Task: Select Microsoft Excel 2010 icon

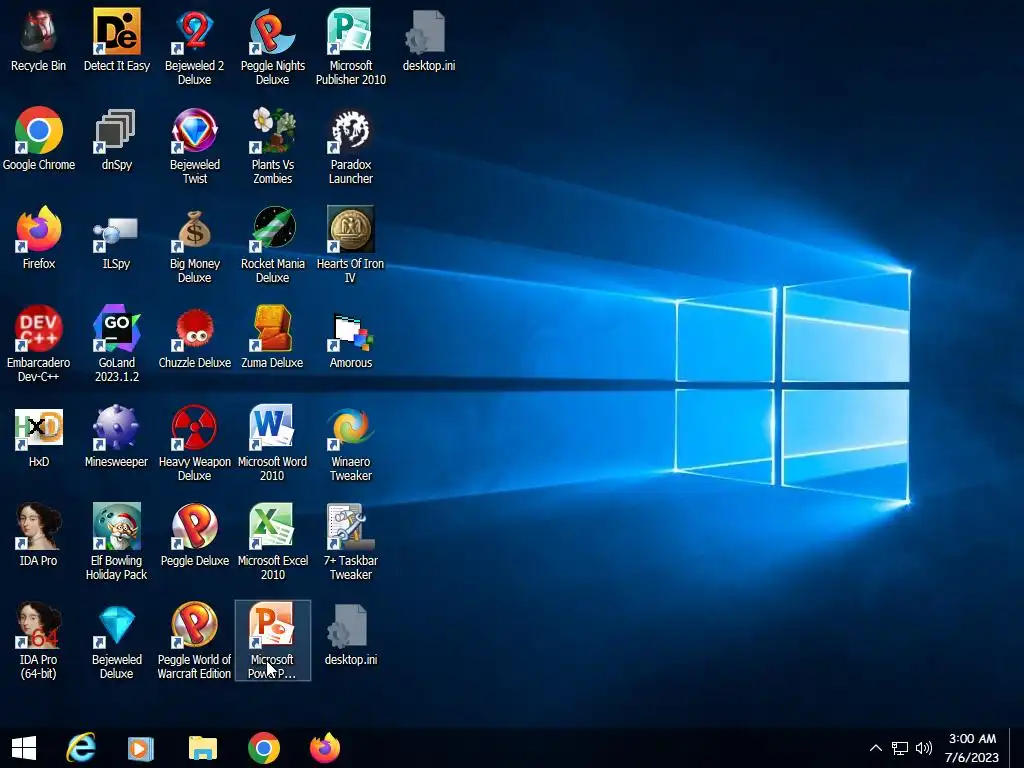Action: [272, 542]
